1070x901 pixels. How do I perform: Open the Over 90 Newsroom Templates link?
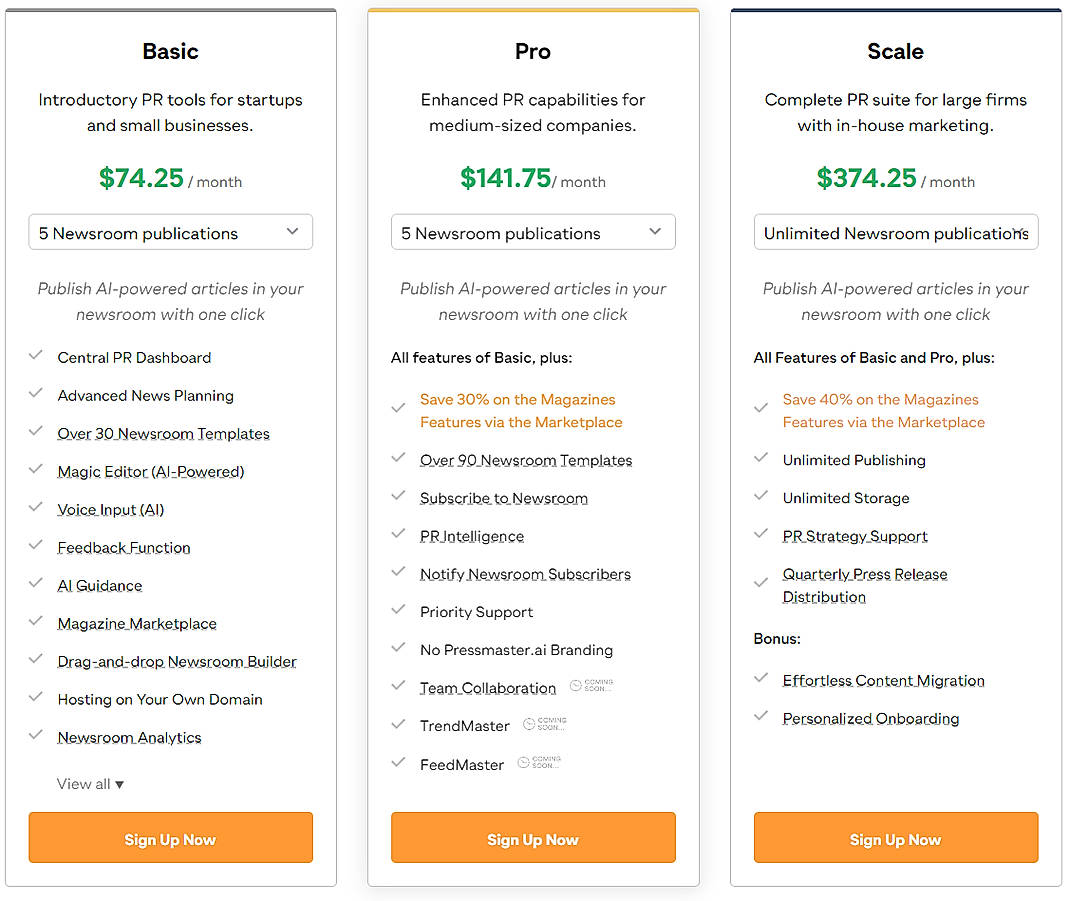coord(526,460)
